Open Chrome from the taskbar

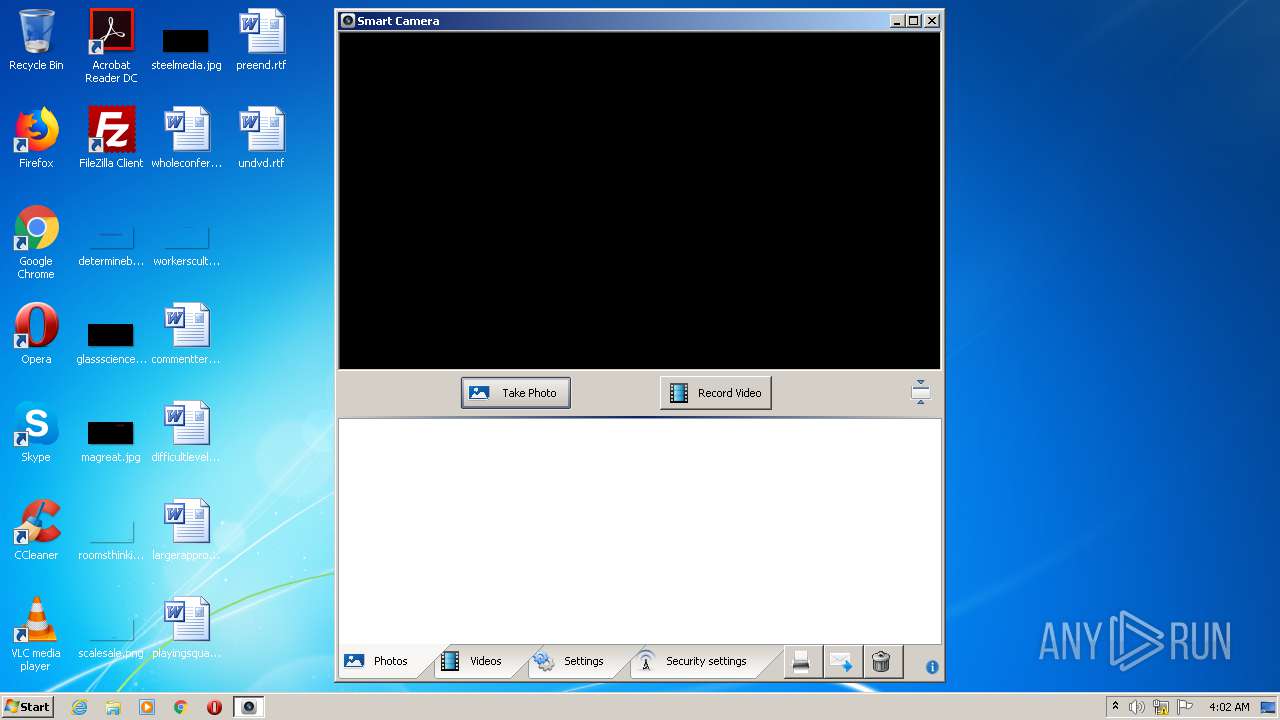(x=181, y=707)
